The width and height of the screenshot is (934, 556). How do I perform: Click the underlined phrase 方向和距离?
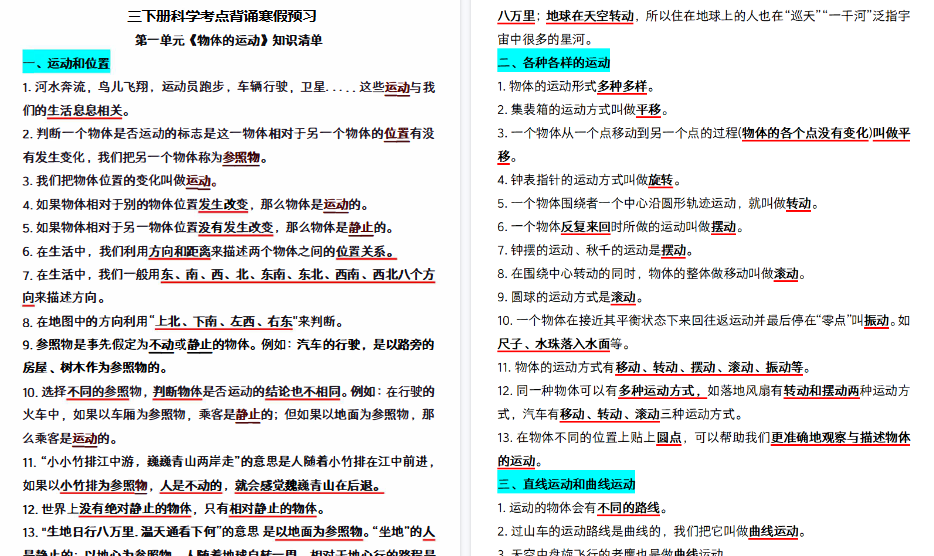point(180,251)
